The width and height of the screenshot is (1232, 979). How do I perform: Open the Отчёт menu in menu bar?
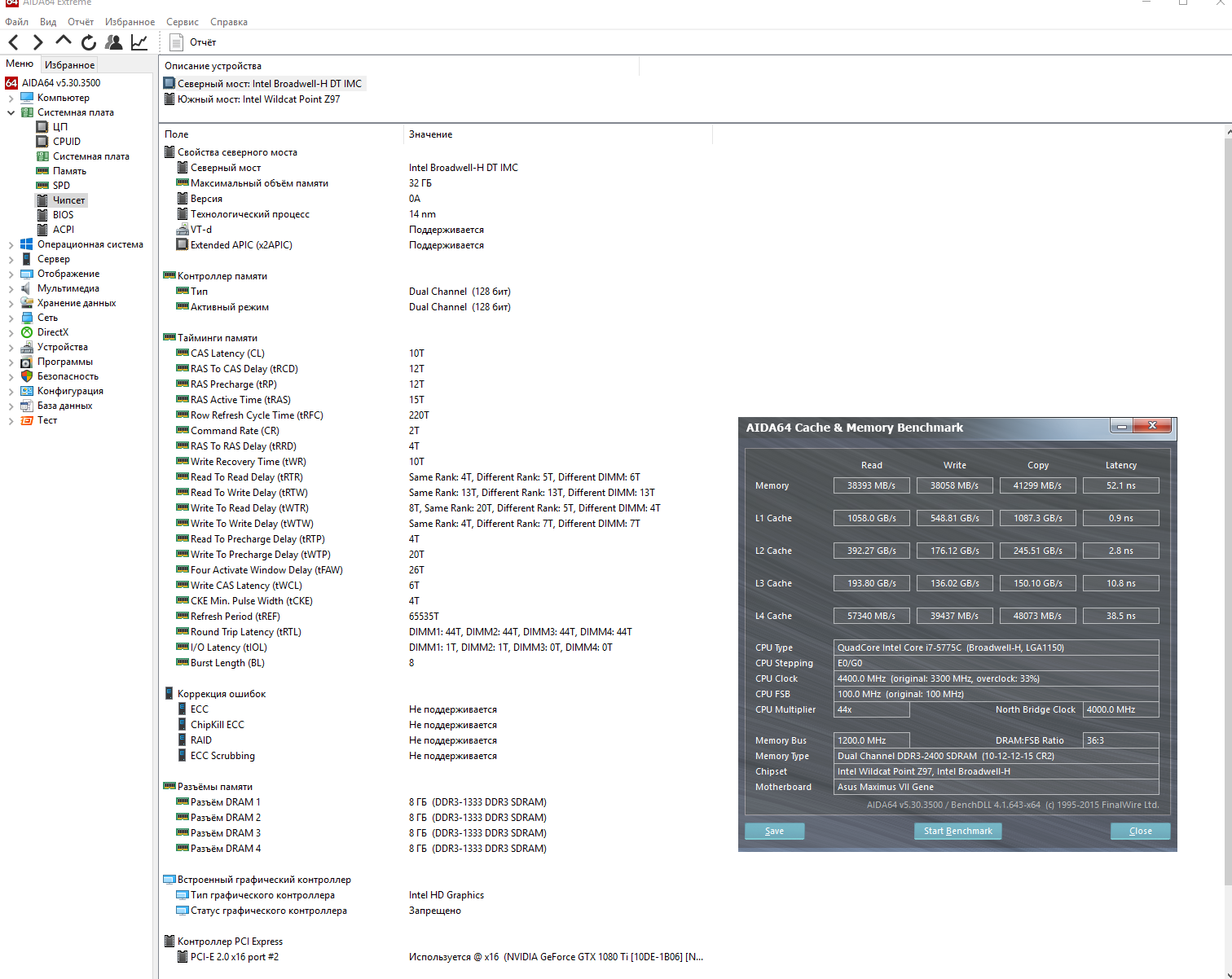[x=81, y=22]
